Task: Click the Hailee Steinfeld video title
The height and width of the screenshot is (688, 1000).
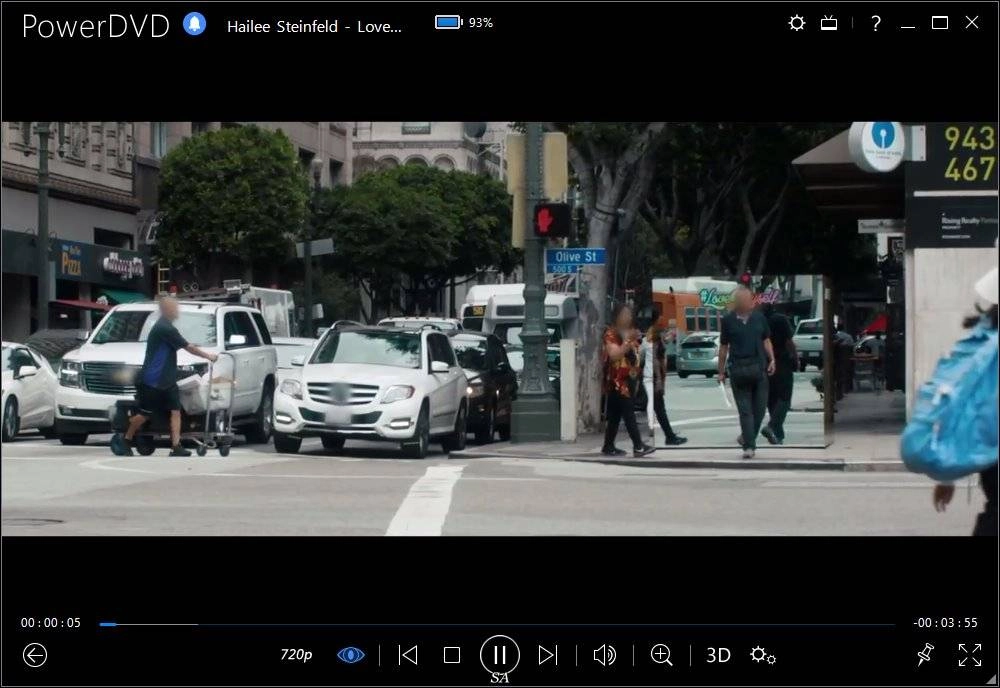Action: [314, 27]
